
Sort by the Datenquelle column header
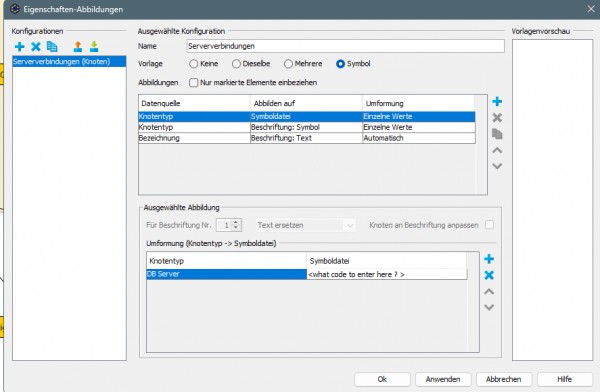click(194, 103)
